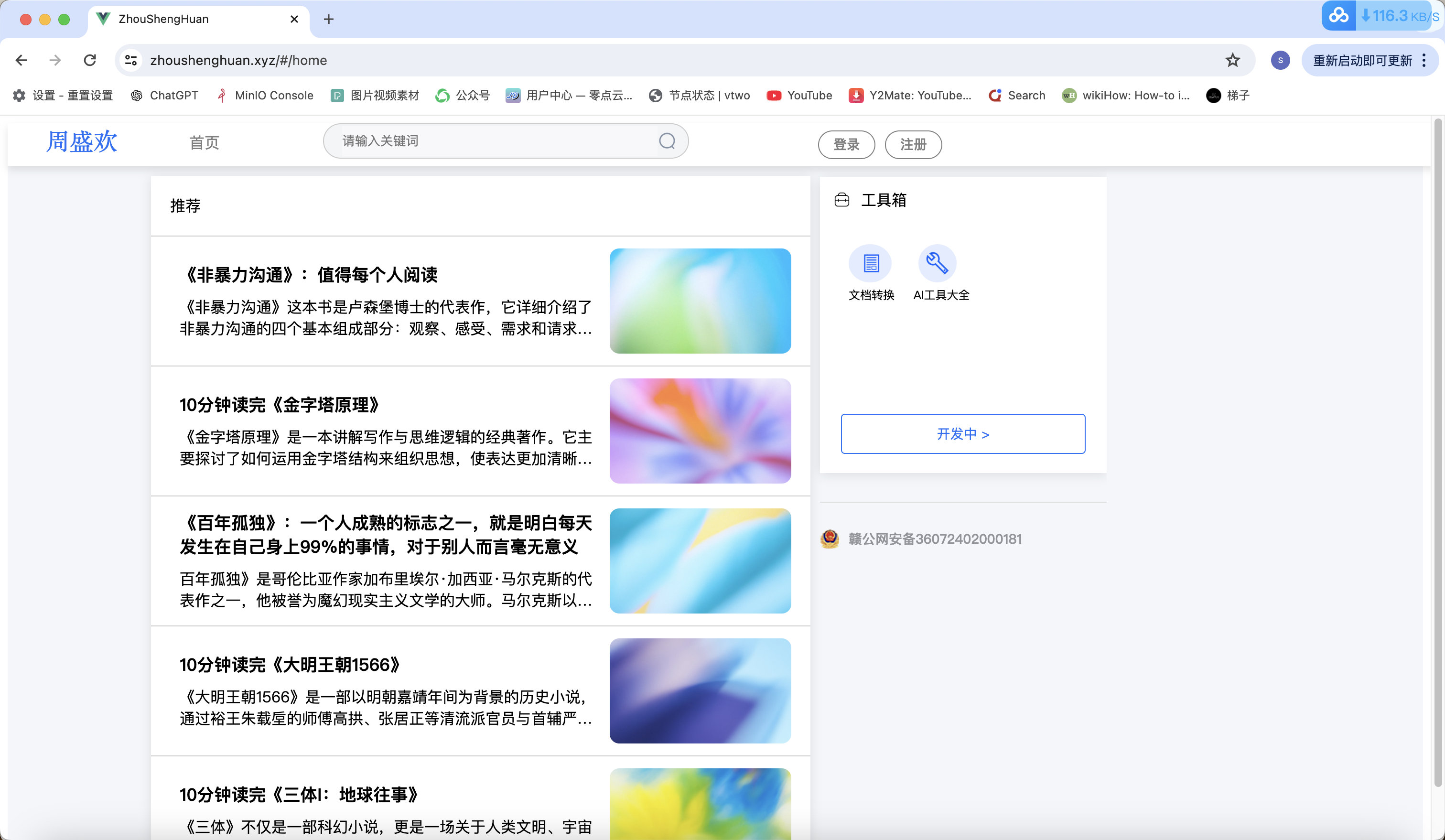Open the 梯子 bookmark
This screenshot has width=1445, height=840.
[1227, 95]
